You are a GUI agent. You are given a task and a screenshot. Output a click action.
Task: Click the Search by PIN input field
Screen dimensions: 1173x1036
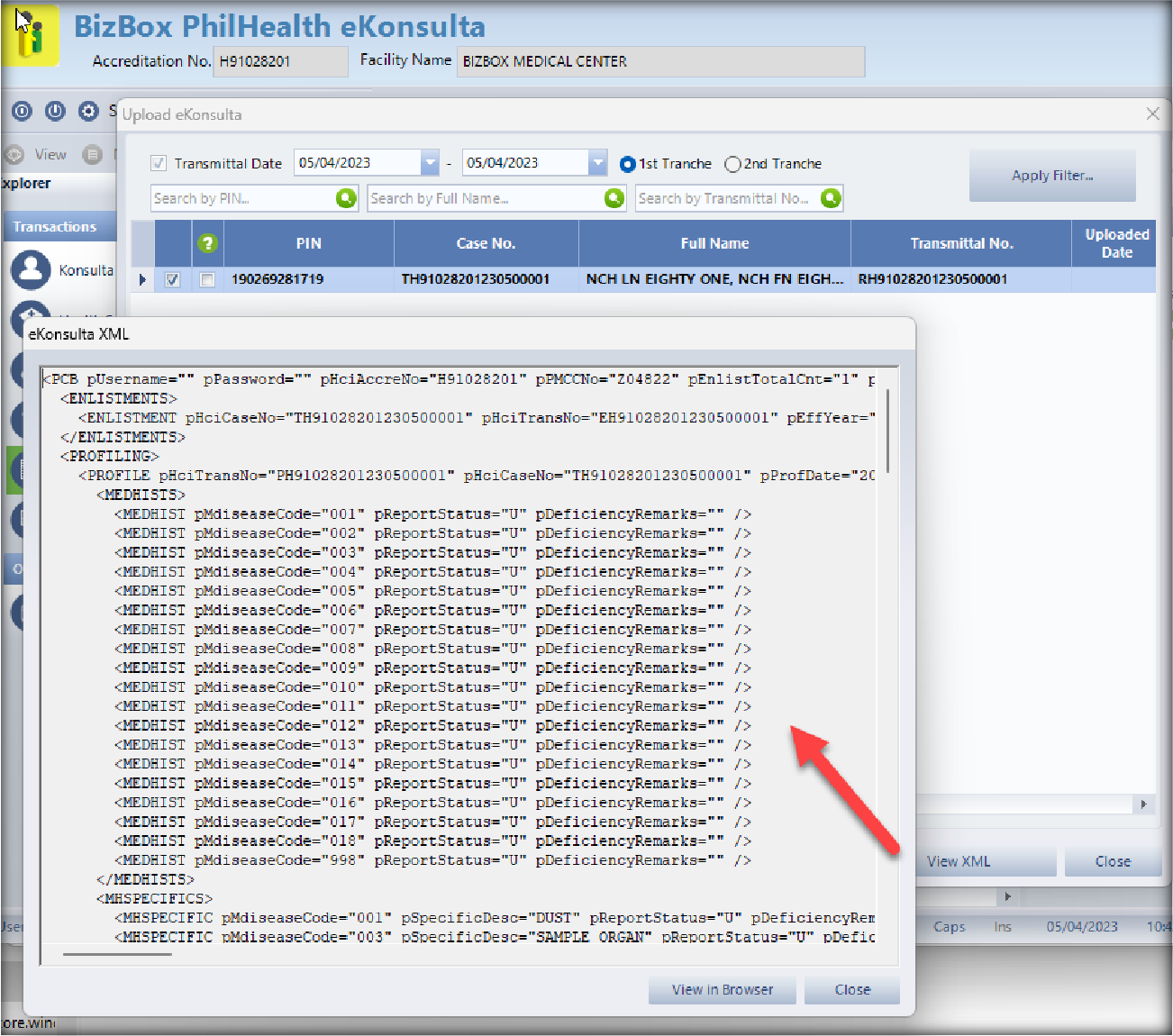tap(241, 198)
